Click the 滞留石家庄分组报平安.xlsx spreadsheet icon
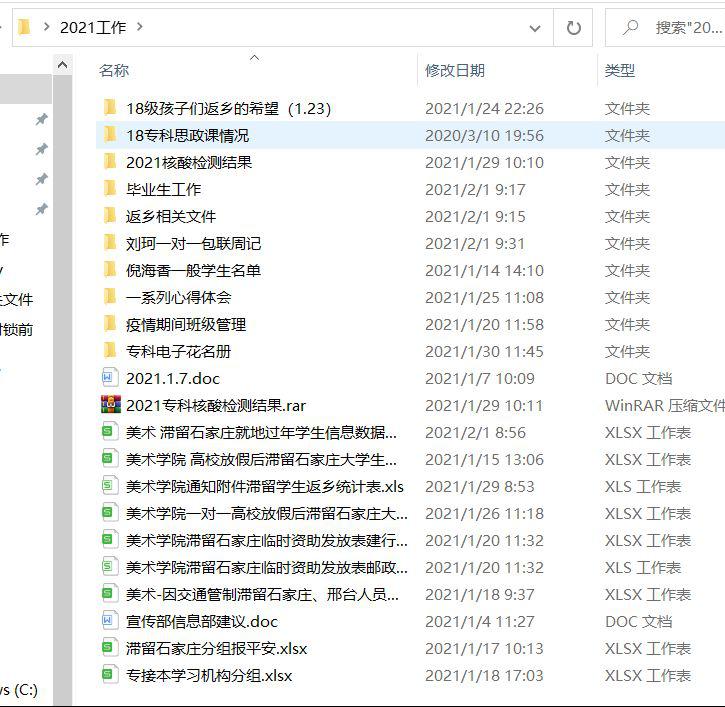Screen dimensions: 725x707 click(109, 647)
